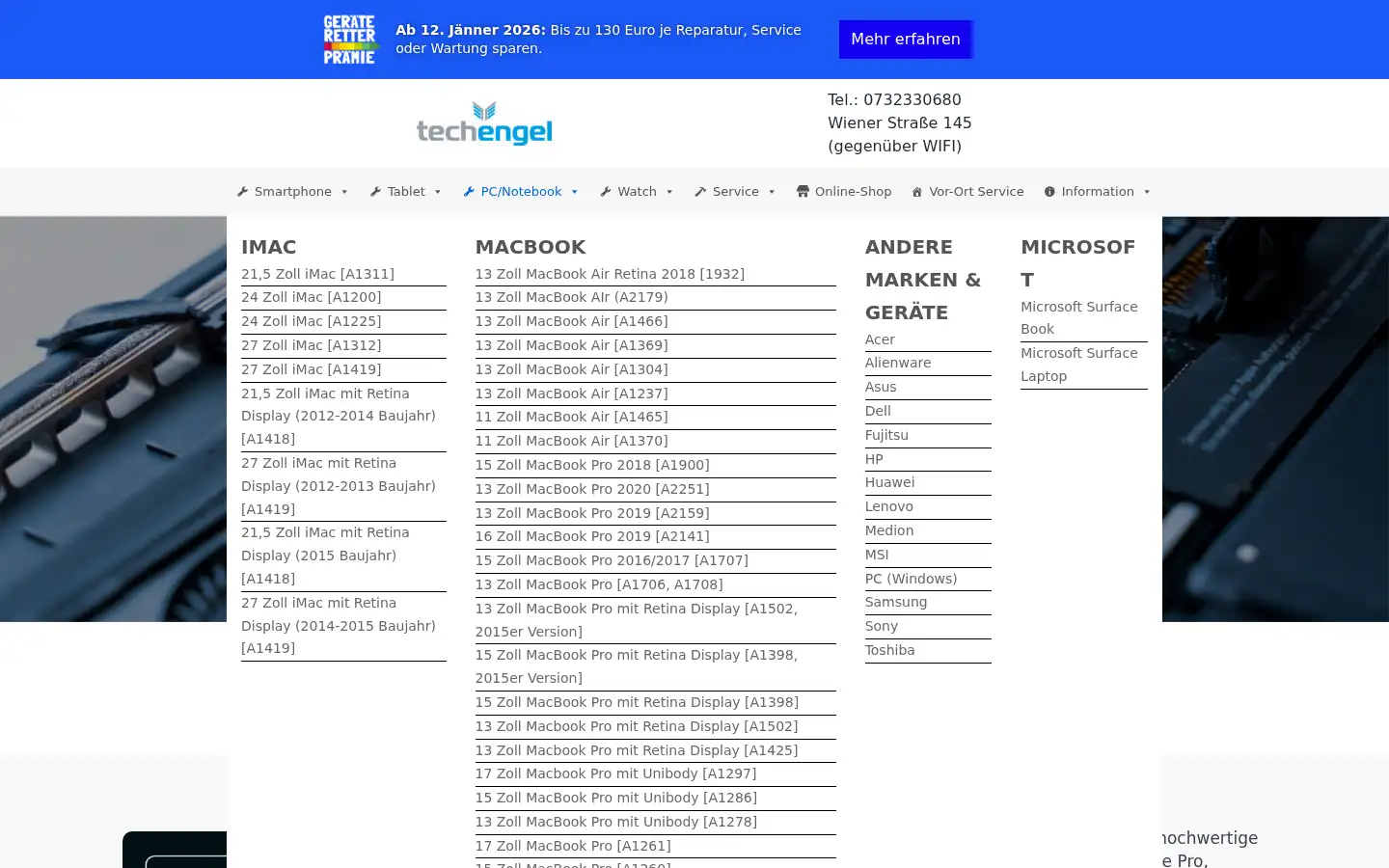This screenshot has width=1389, height=868.
Task: Expand the Smartphone menu arrow
Action: 344,192
